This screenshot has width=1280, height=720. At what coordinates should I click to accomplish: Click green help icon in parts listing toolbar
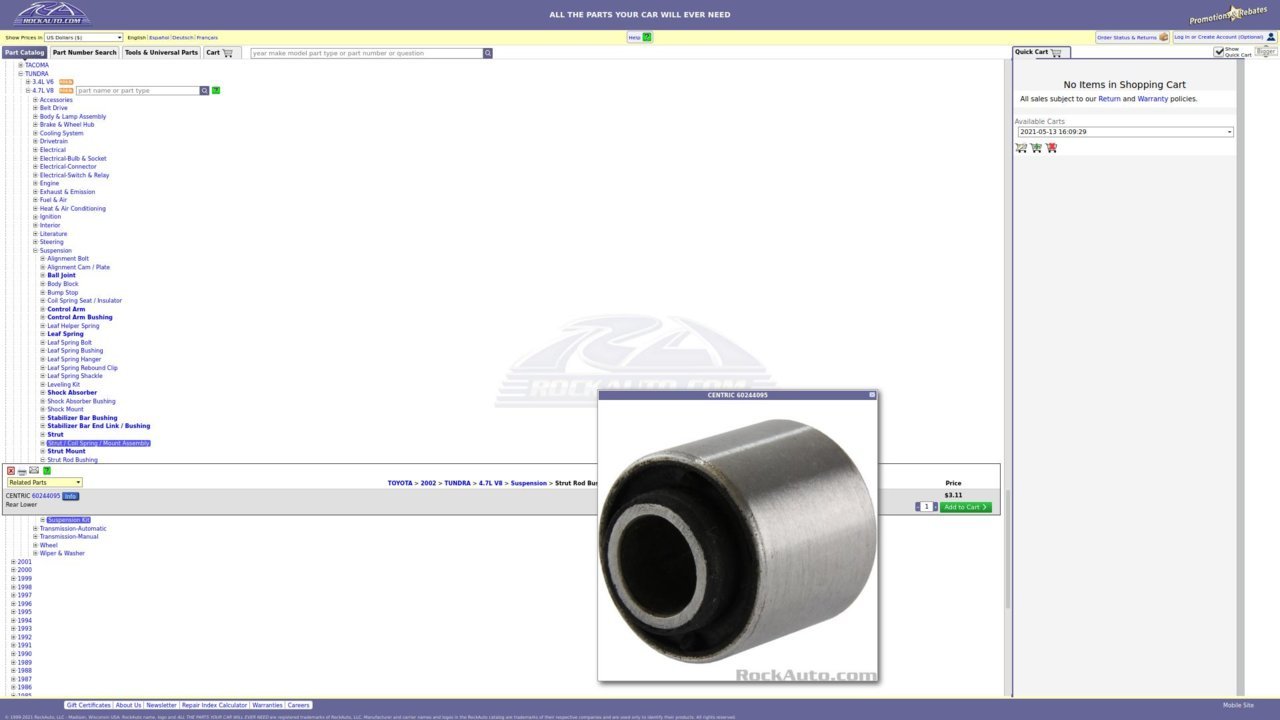[47, 471]
